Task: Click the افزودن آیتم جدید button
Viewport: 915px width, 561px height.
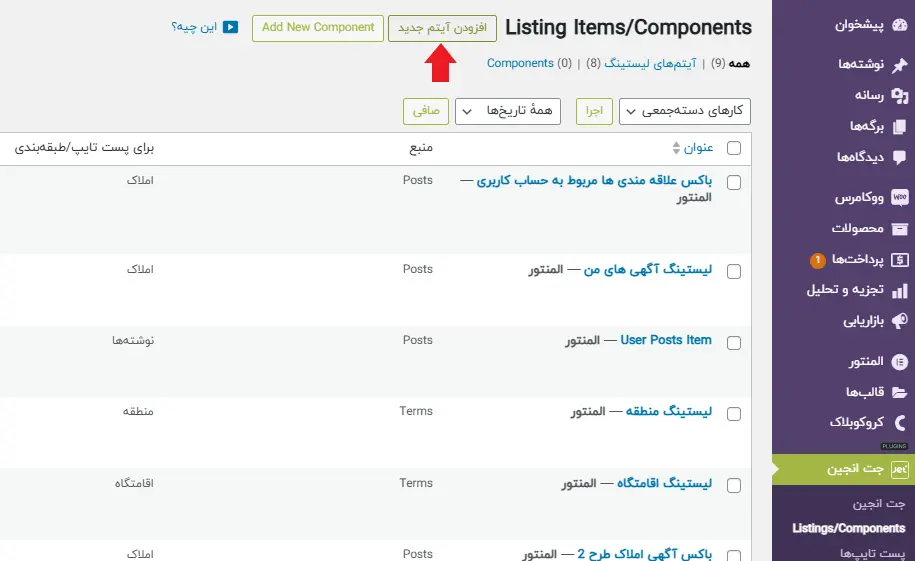Action: [442, 28]
